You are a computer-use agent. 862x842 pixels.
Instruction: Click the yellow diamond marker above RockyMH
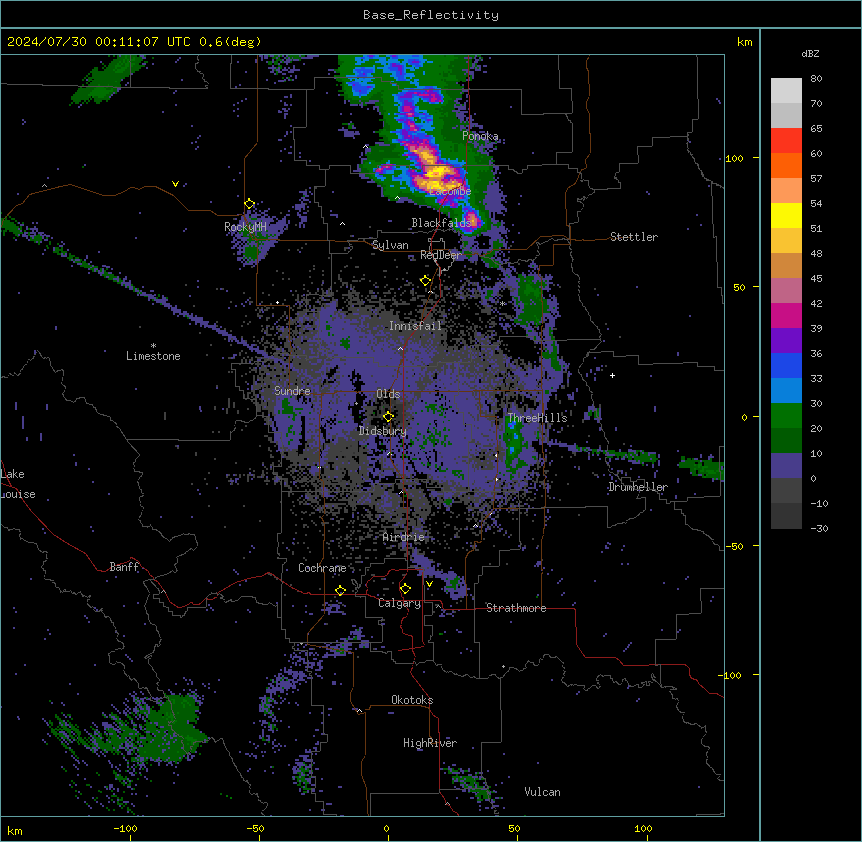click(250, 204)
